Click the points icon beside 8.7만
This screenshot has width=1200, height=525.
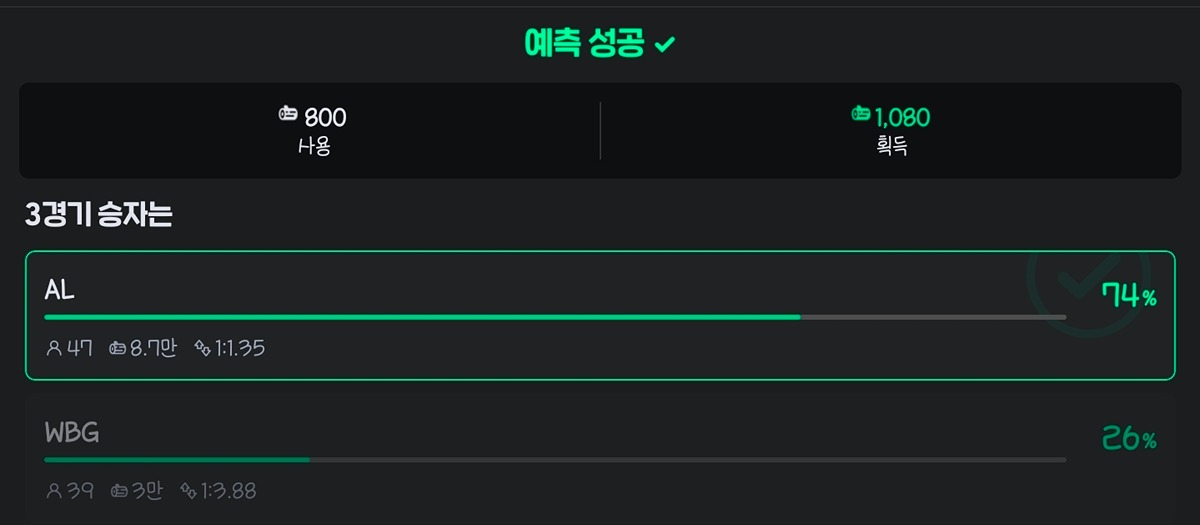point(117,348)
